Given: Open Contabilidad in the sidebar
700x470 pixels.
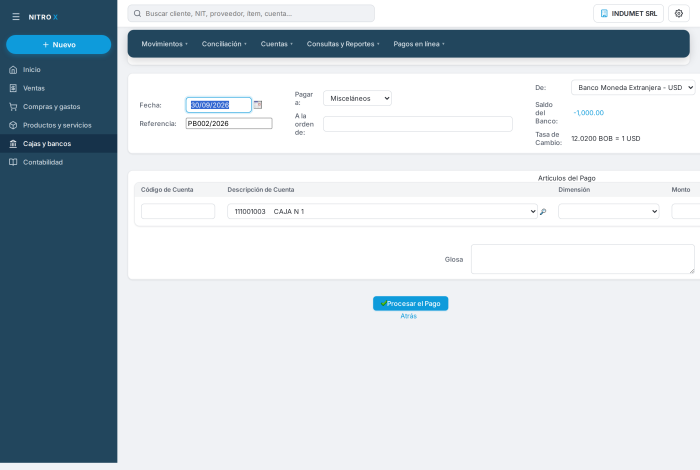Looking at the screenshot, I should [x=58, y=162].
